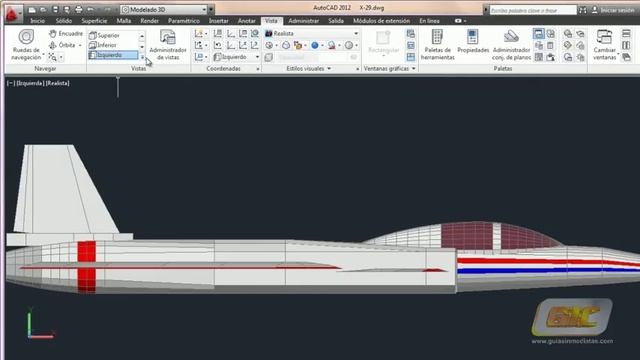Click the UCS Previous circular-arrow icon
640x360 pixels.
coord(218,45)
